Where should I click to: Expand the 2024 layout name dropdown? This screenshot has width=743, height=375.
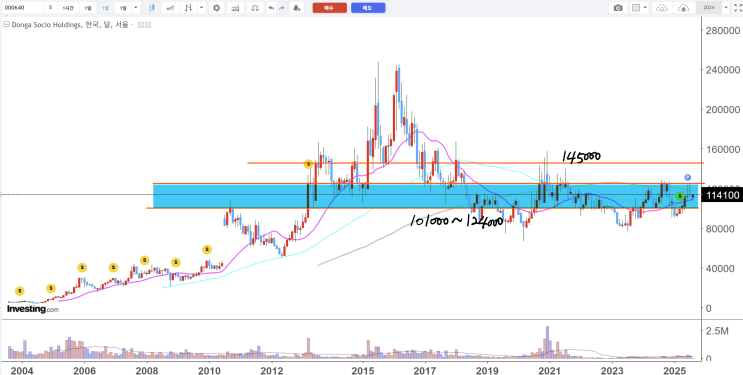click(726, 8)
